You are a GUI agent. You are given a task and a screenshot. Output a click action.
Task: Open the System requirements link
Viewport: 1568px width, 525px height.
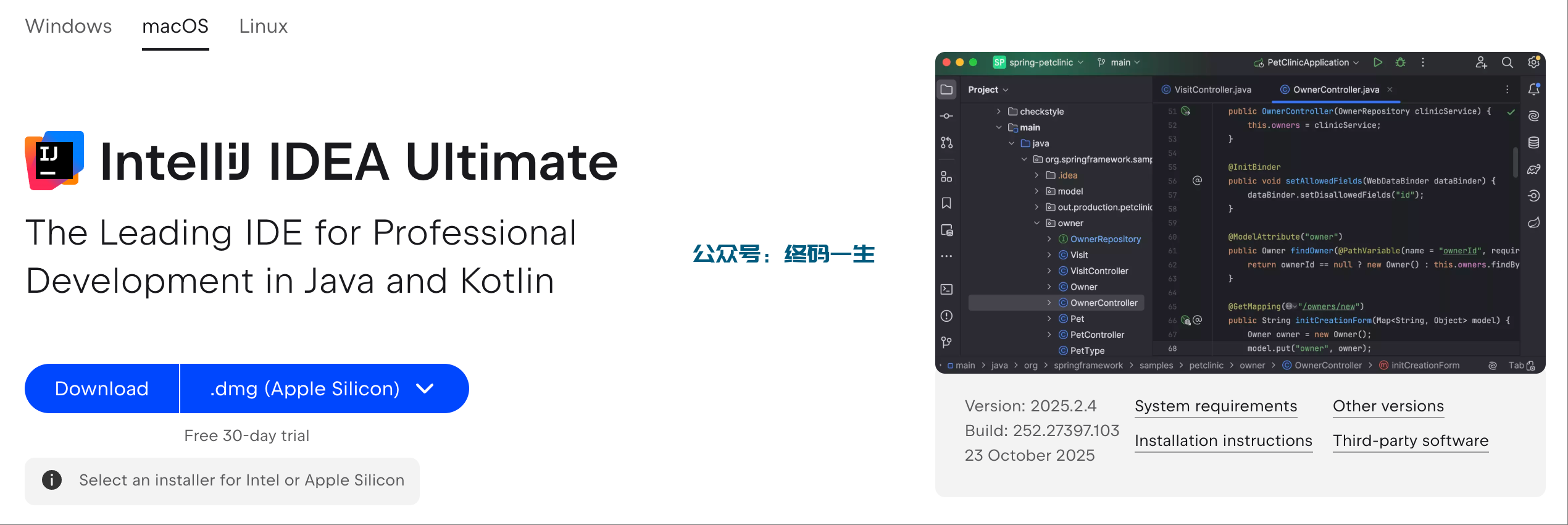[x=1216, y=406]
